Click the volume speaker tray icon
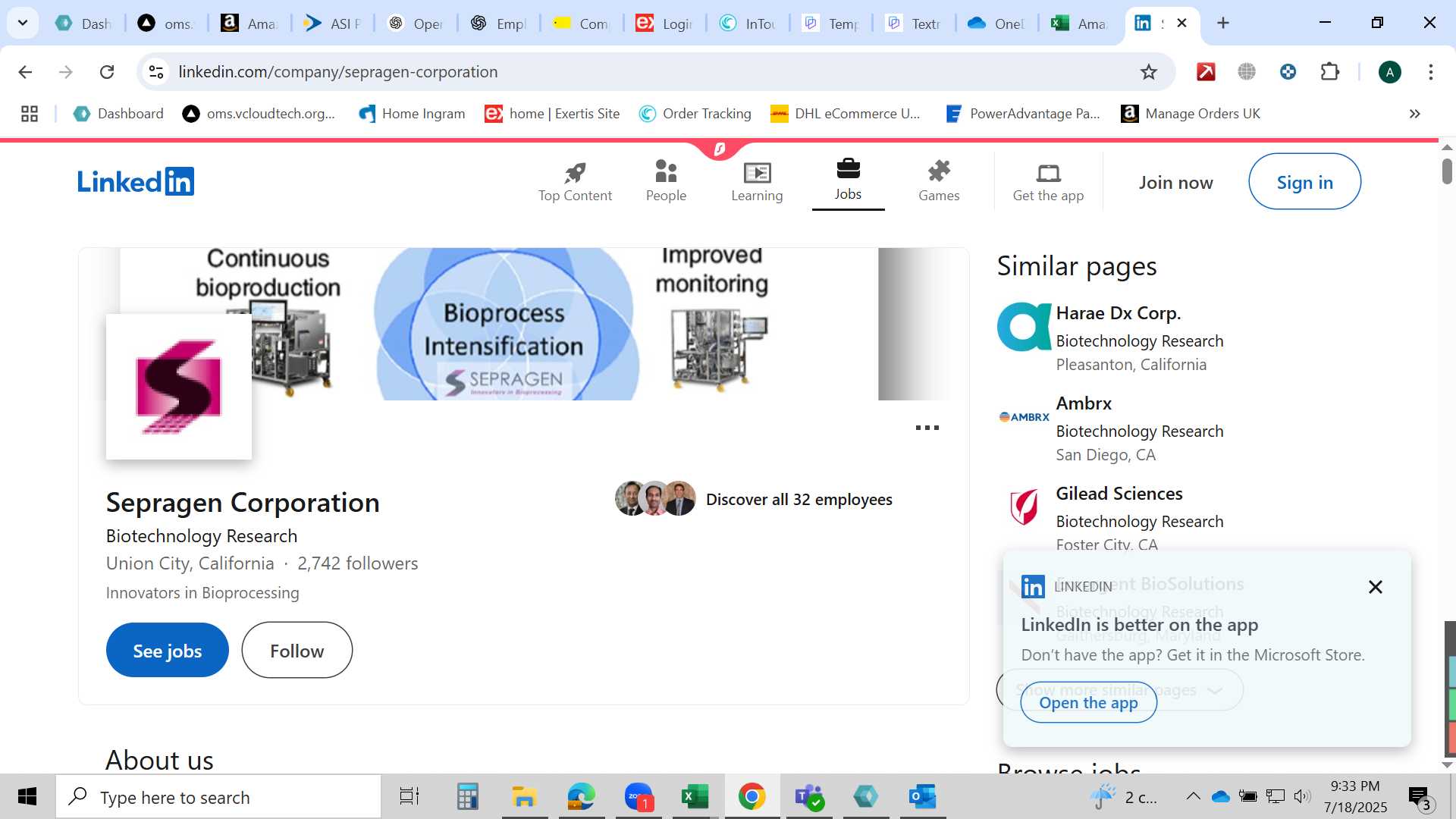The height and width of the screenshot is (819, 1456). coord(1302,796)
